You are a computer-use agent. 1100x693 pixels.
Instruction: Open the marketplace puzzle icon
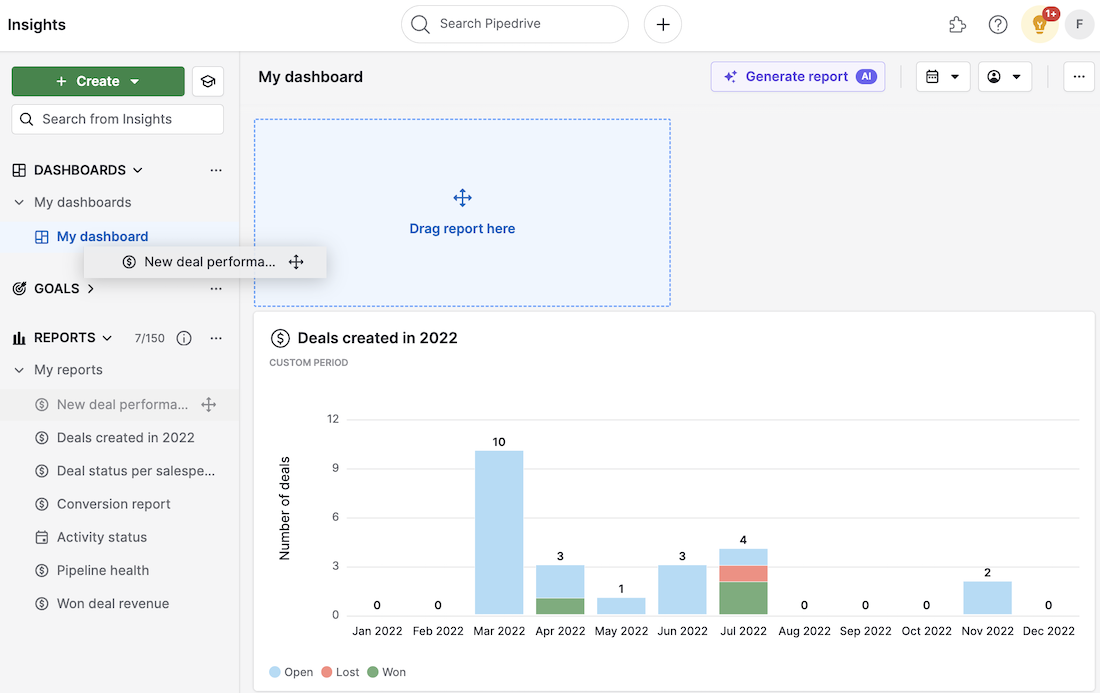tap(957, 25)
